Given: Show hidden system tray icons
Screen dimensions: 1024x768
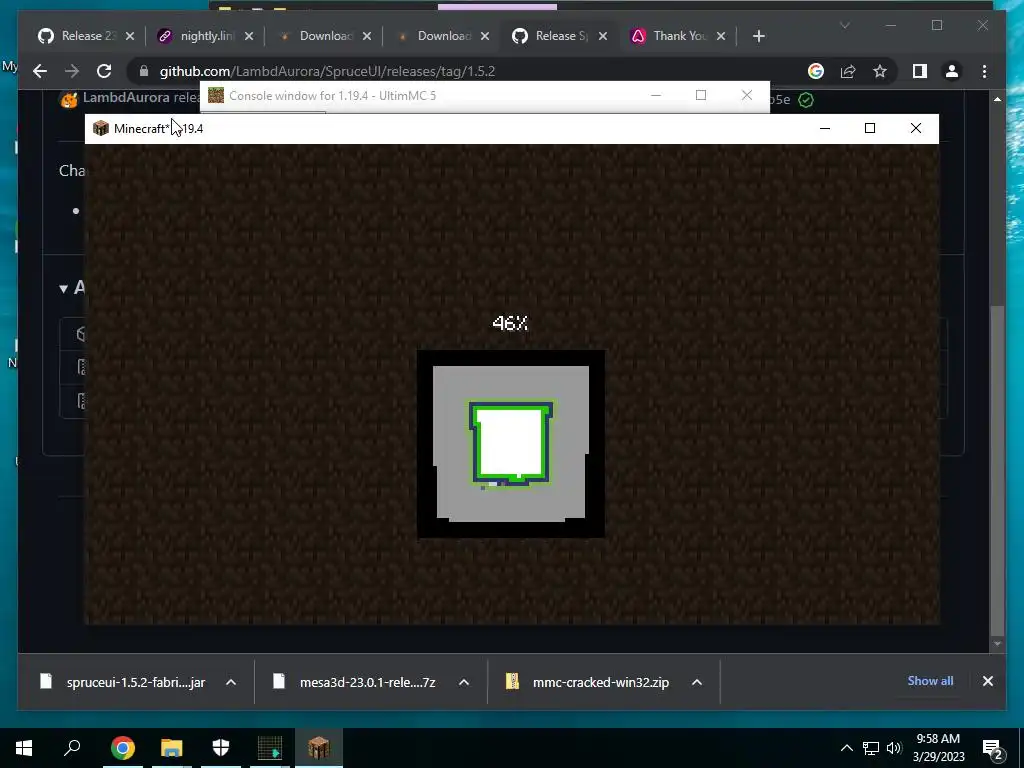Looking at the screenshot, I should 846,748.
